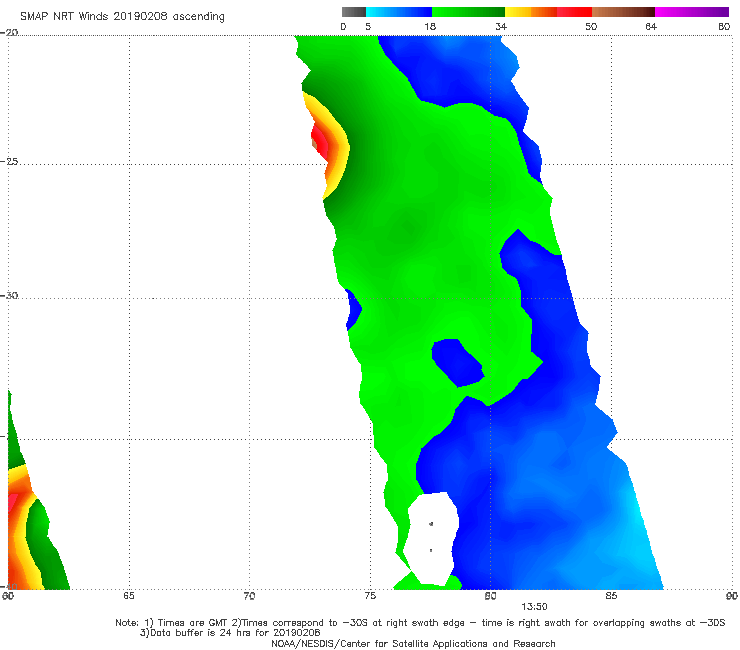Click the longitude label "90"
This screenshot has height=650, width=740.
pos(732,596)
